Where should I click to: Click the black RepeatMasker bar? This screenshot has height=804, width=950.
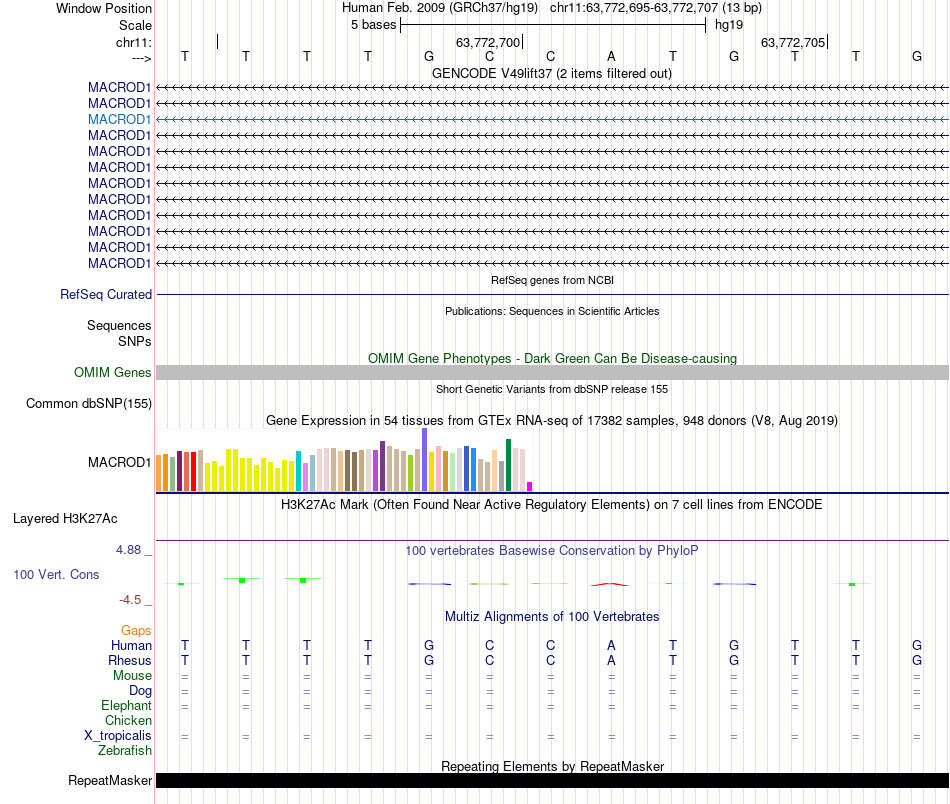552,780
